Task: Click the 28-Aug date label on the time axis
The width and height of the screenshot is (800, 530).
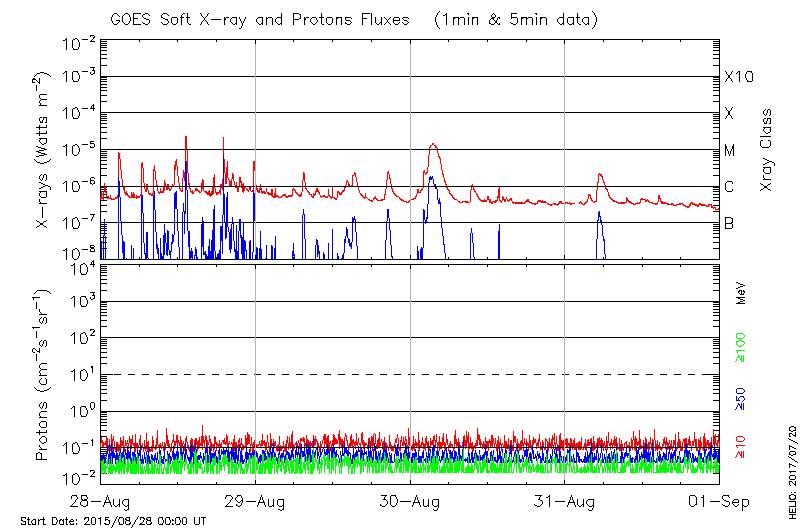Action: 101,501
